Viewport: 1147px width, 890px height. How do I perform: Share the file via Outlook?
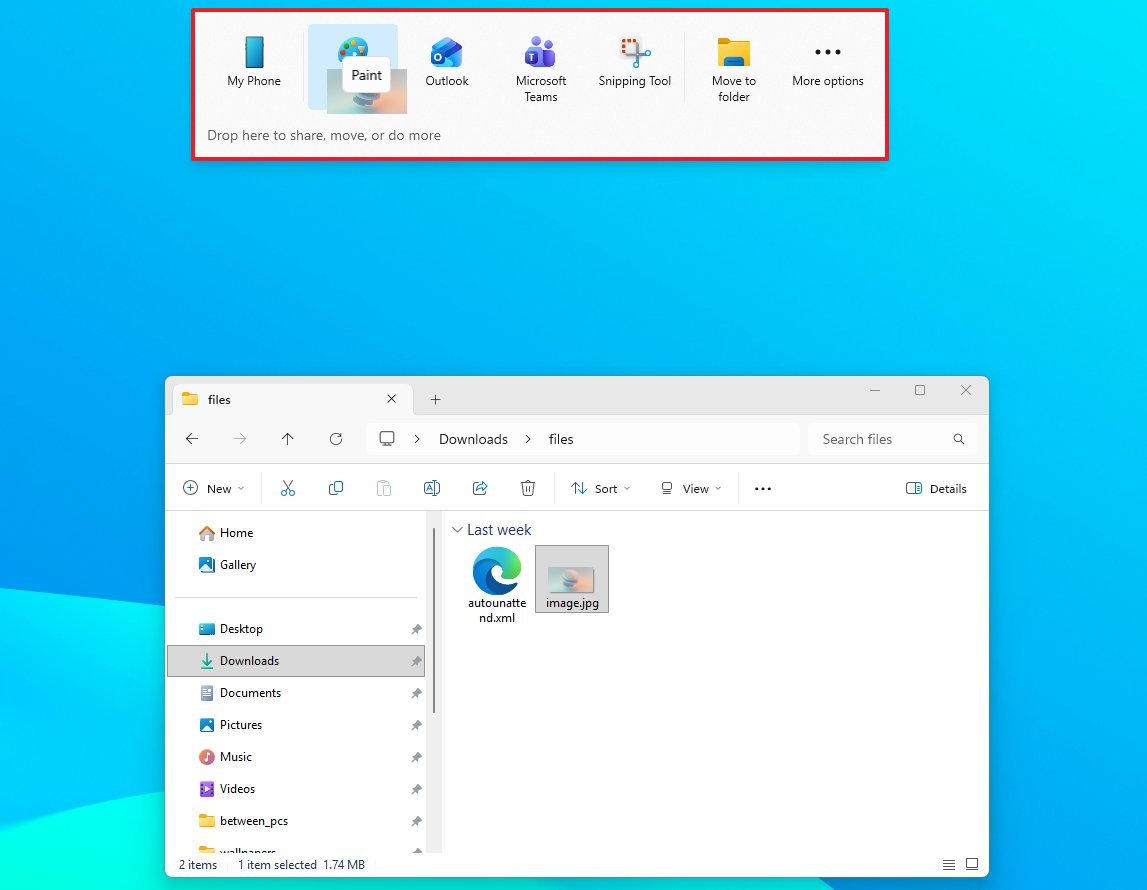[x=446, y=60]
